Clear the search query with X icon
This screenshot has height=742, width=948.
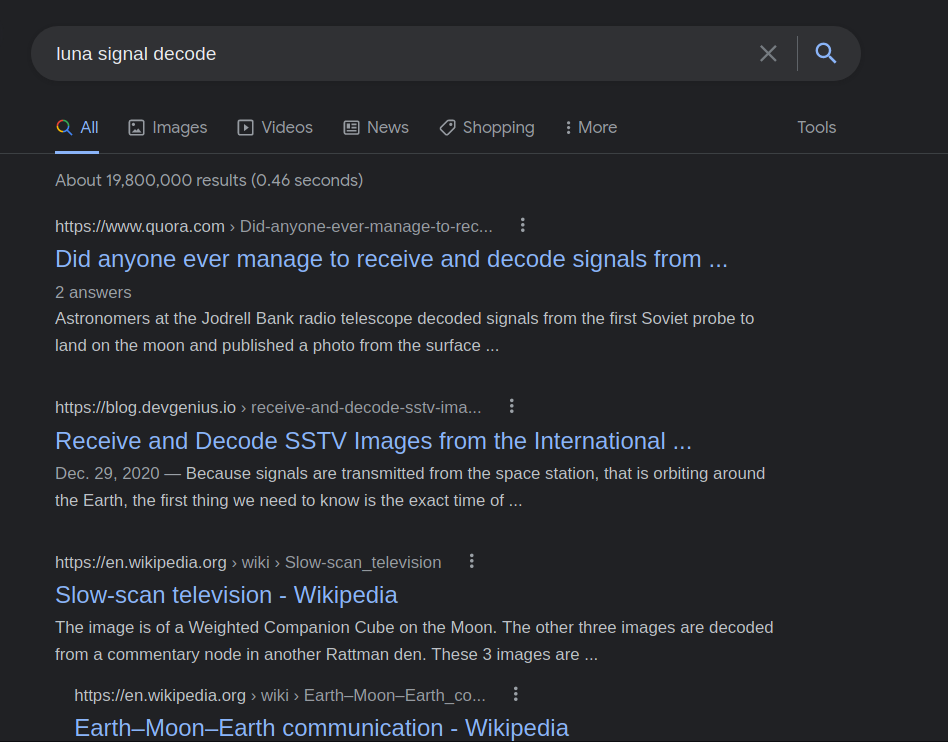click(x=768, y=54)
